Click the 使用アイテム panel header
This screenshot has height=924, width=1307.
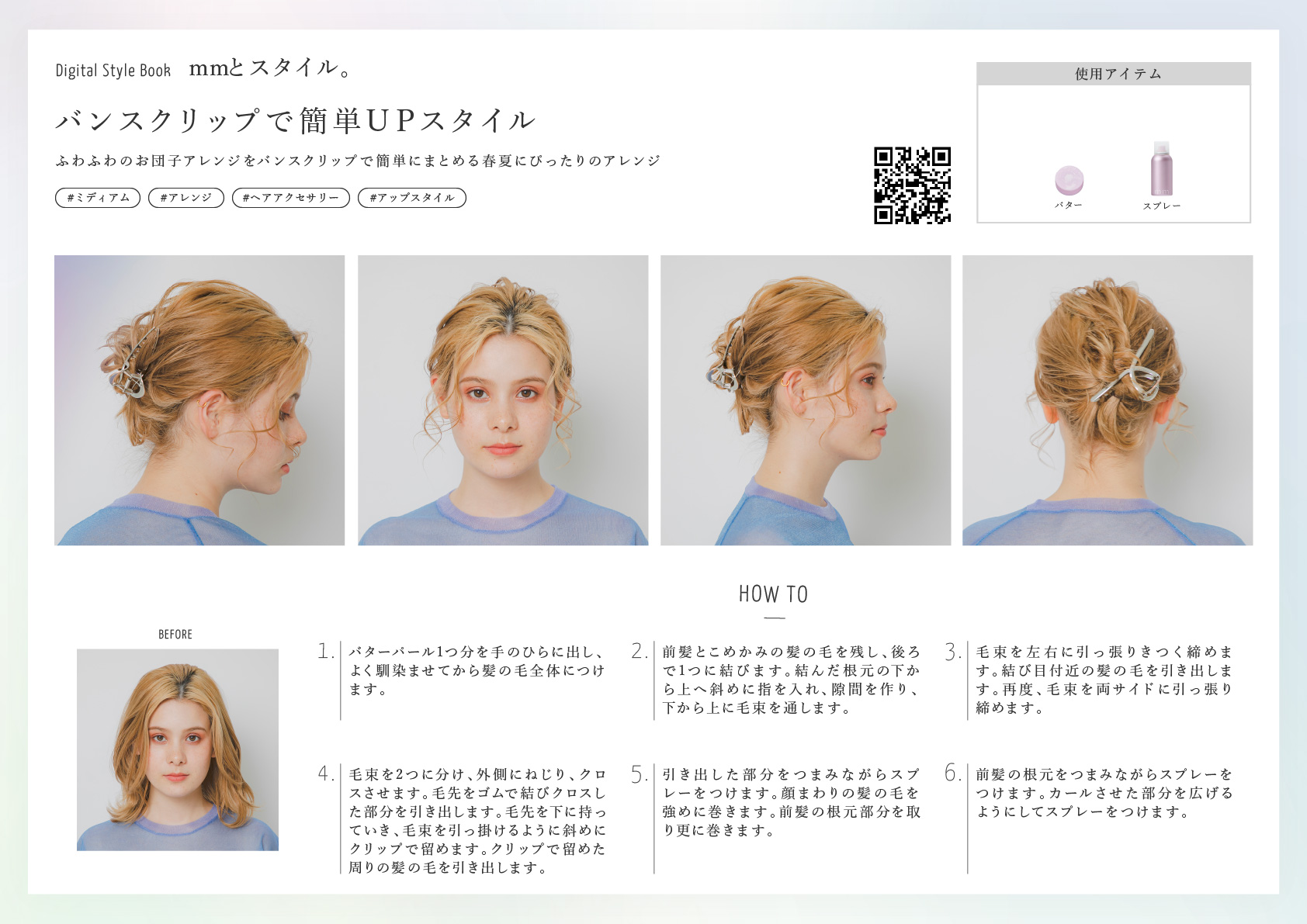tap(1114, 74)
